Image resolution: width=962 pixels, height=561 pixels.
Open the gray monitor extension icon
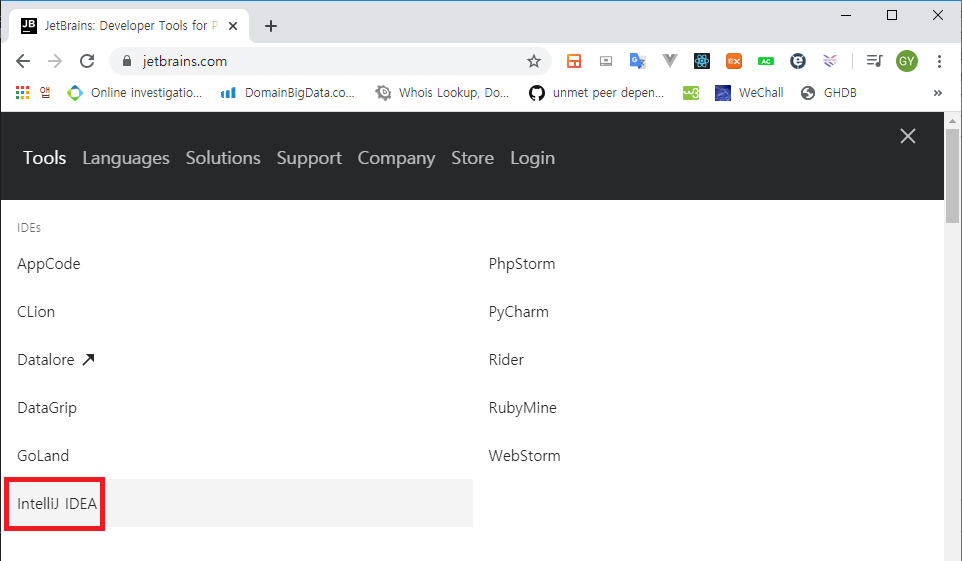coord(606,61)
